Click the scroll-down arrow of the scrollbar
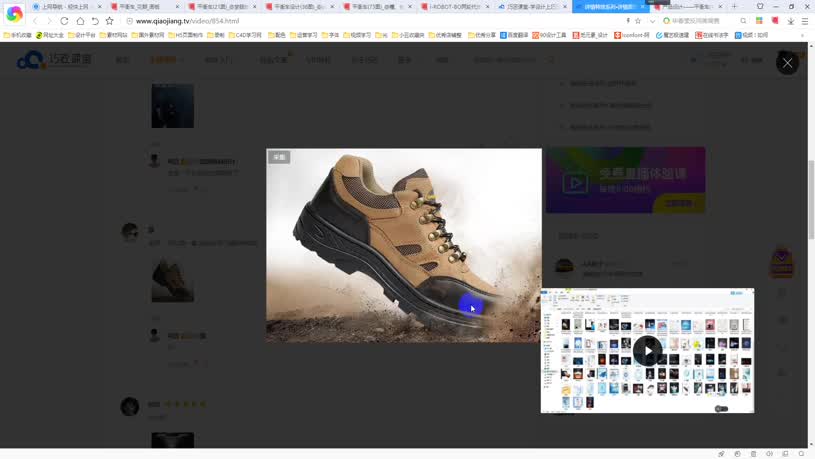Viewport: 815px width, 459px height. [811, 445]
